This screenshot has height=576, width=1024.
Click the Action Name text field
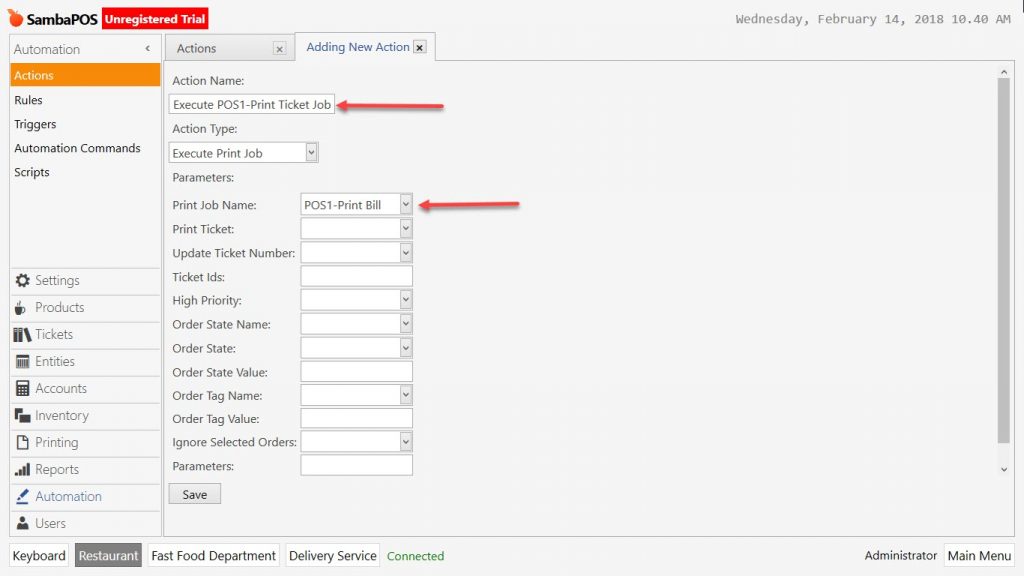tap(251, 104)
